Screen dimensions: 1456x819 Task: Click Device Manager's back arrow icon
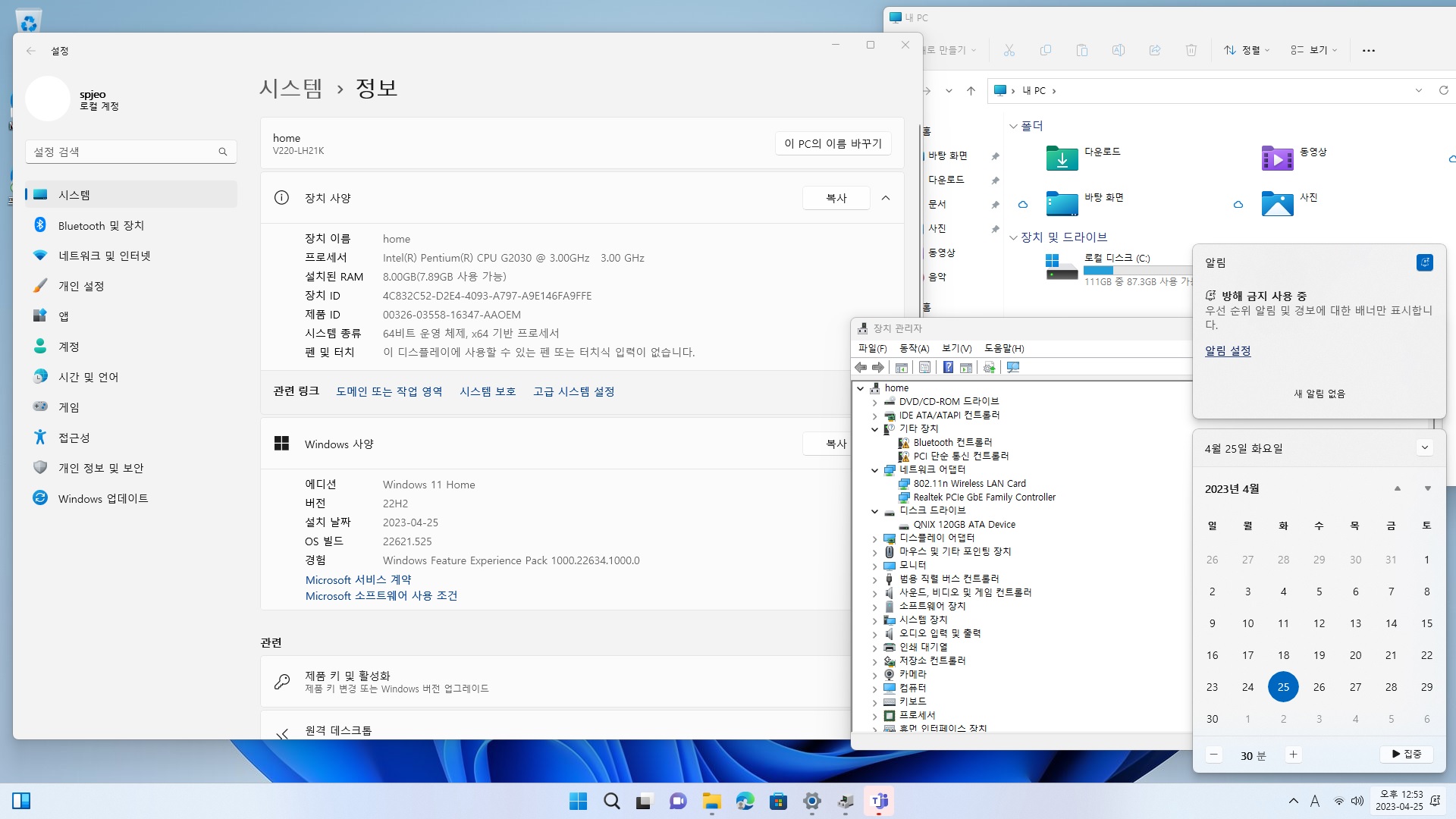pos(861,368)
